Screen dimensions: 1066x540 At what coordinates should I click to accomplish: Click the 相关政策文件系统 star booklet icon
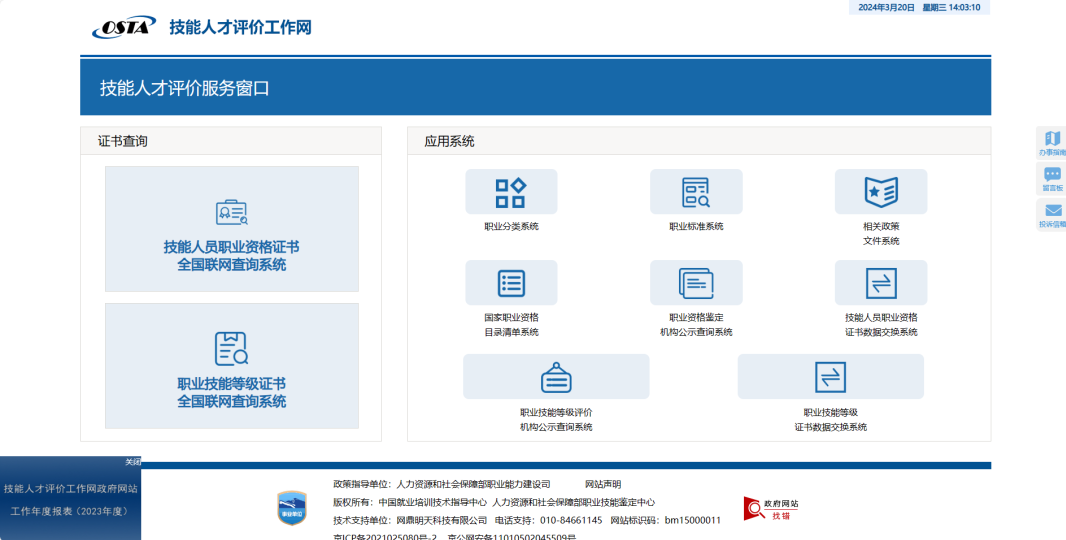[881, 192]
